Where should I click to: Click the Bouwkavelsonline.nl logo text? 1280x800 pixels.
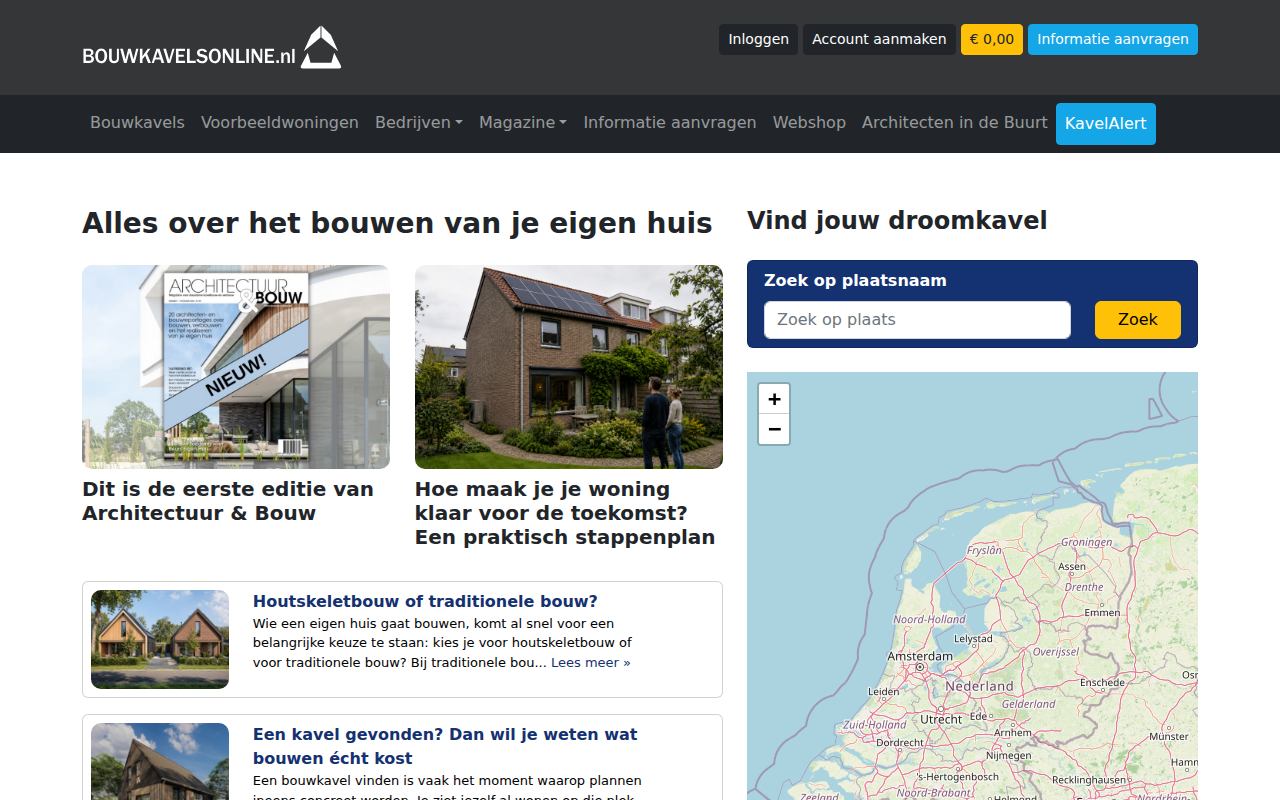(189, 56)
